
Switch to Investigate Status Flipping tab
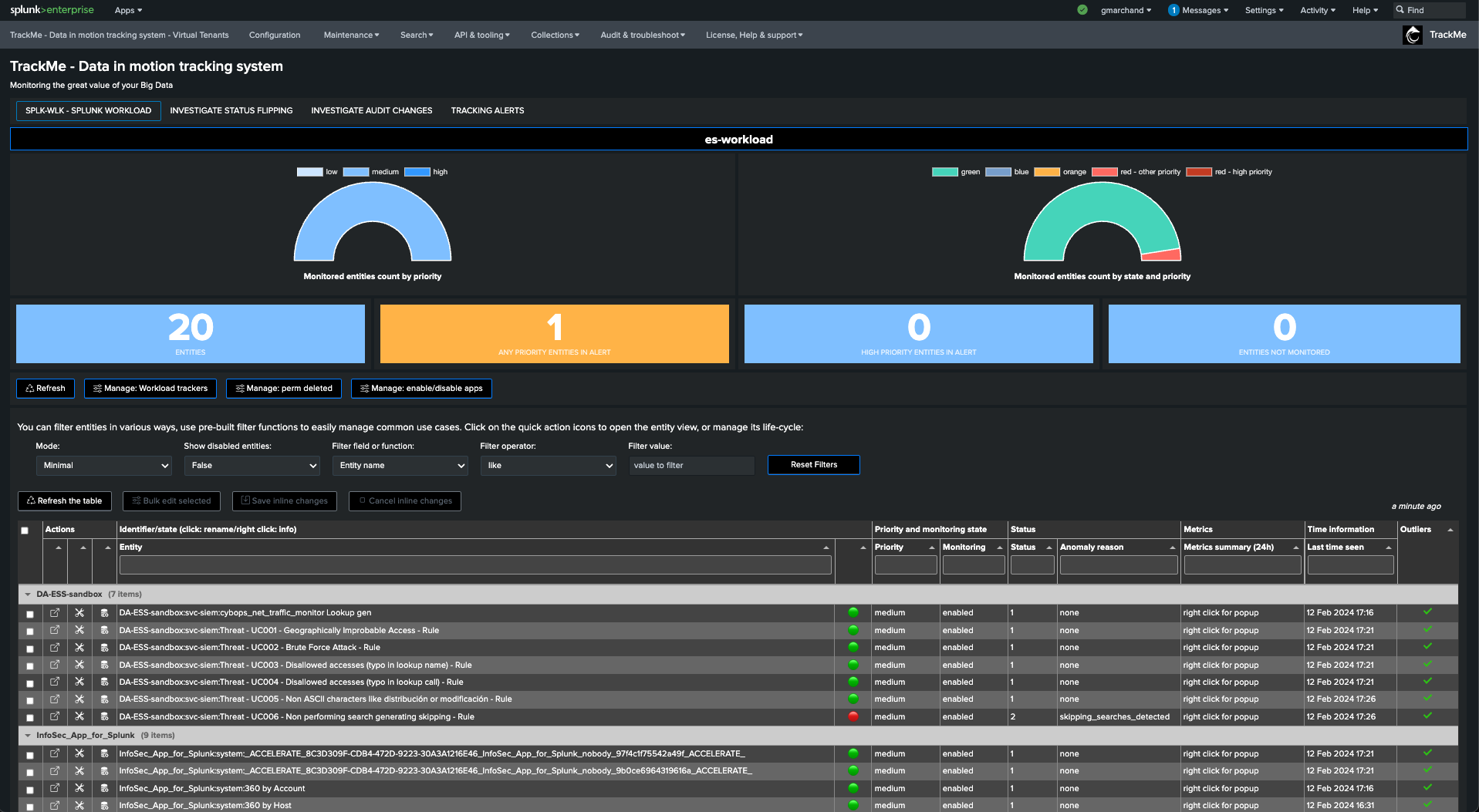(x=231, y=111)
